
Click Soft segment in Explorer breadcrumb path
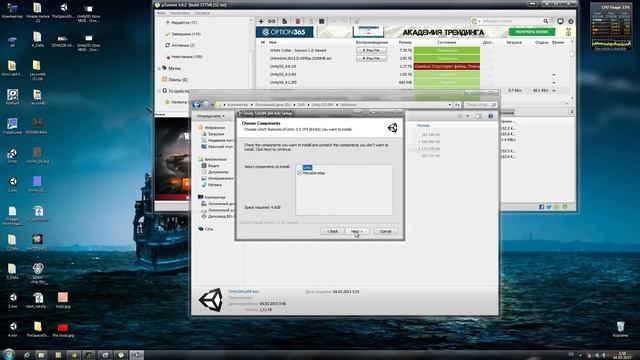pyautogui.click(x=301, y=105)
